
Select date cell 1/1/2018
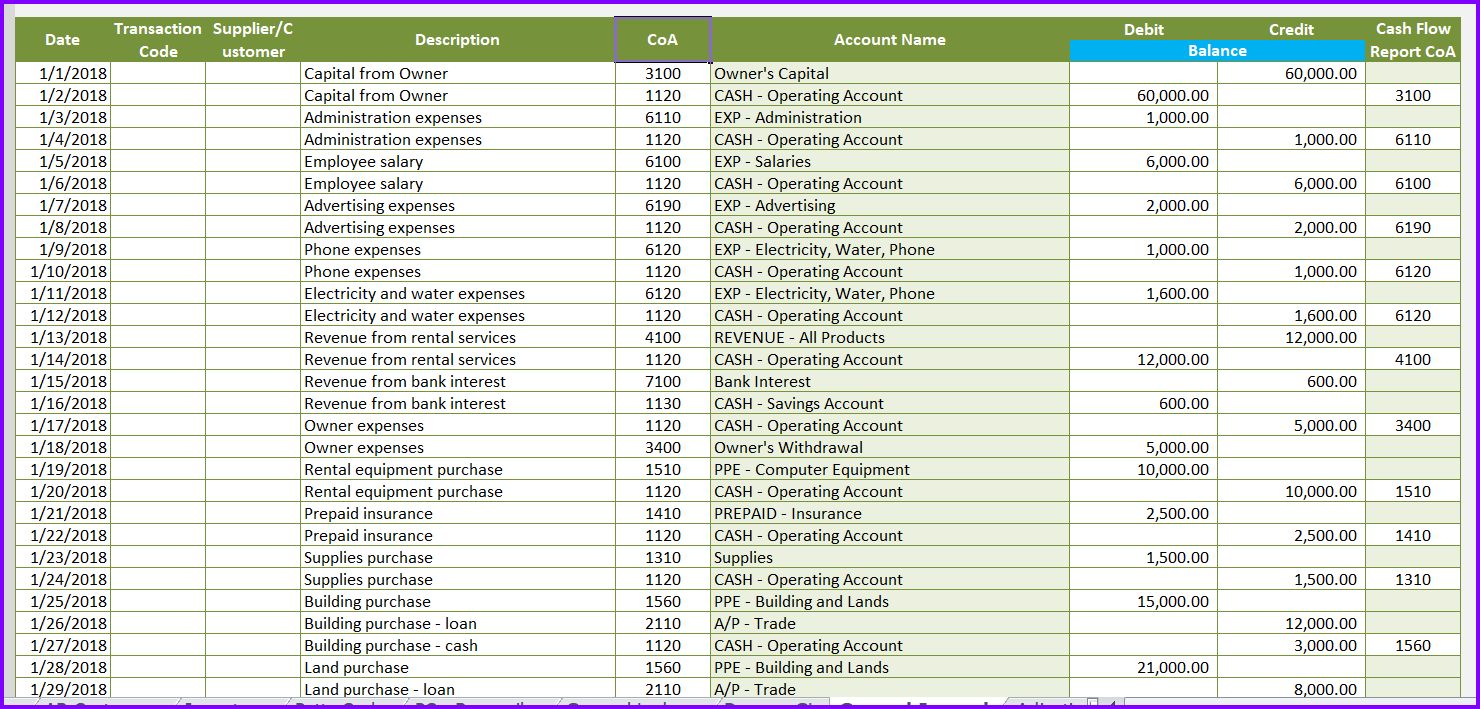tap(62, 73)
